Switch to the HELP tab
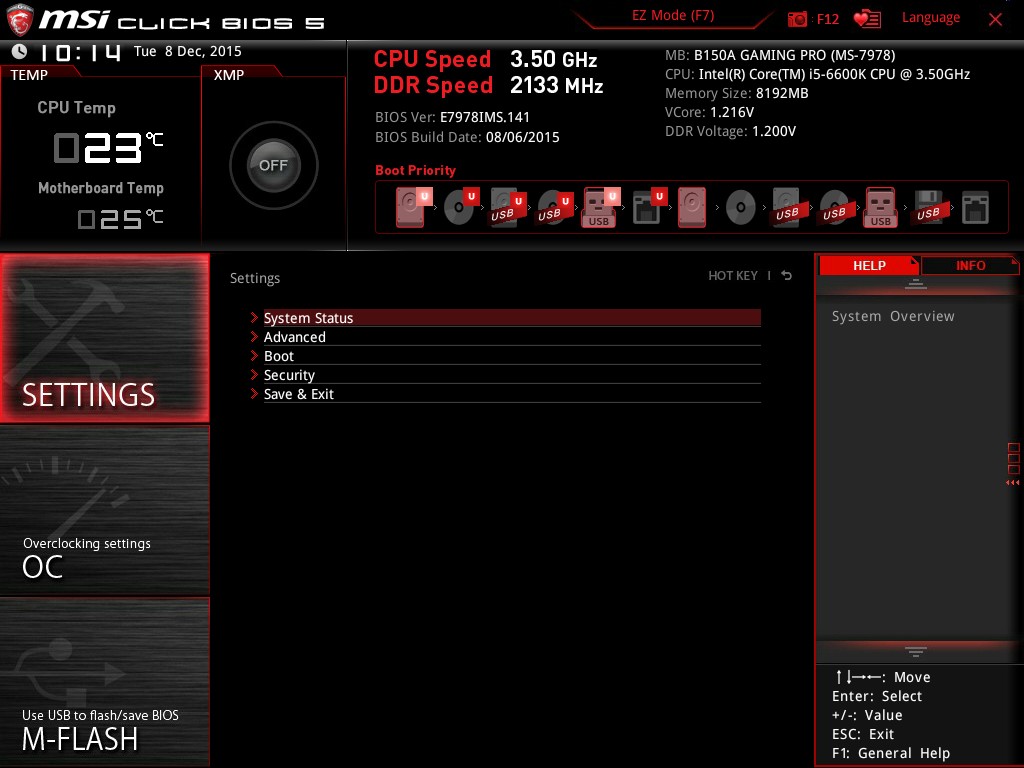Screen dimensions: 1024x768 (x=869, y=265)
